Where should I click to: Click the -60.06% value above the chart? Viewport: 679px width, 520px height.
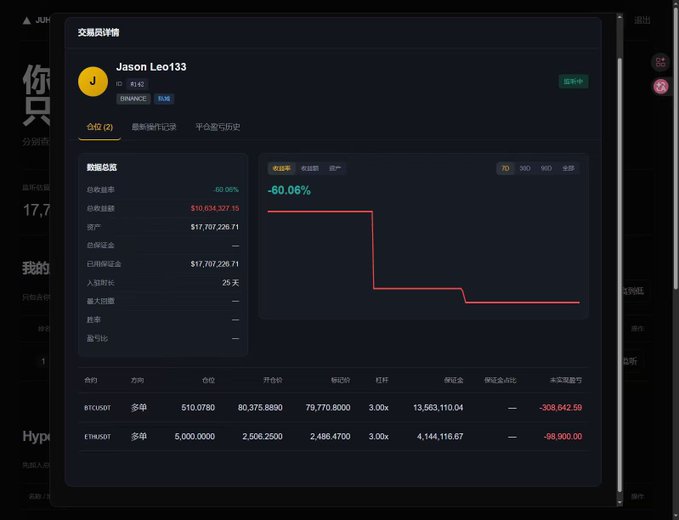pos(289,191)
